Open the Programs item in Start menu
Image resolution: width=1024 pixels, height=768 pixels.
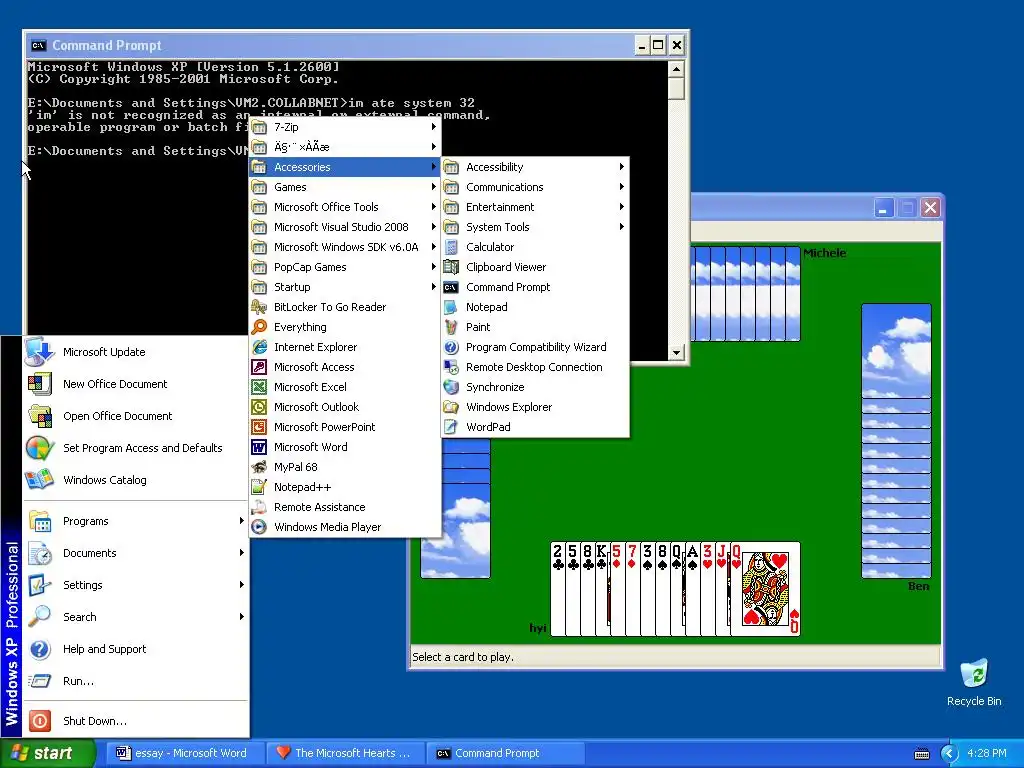coord(136,521)
